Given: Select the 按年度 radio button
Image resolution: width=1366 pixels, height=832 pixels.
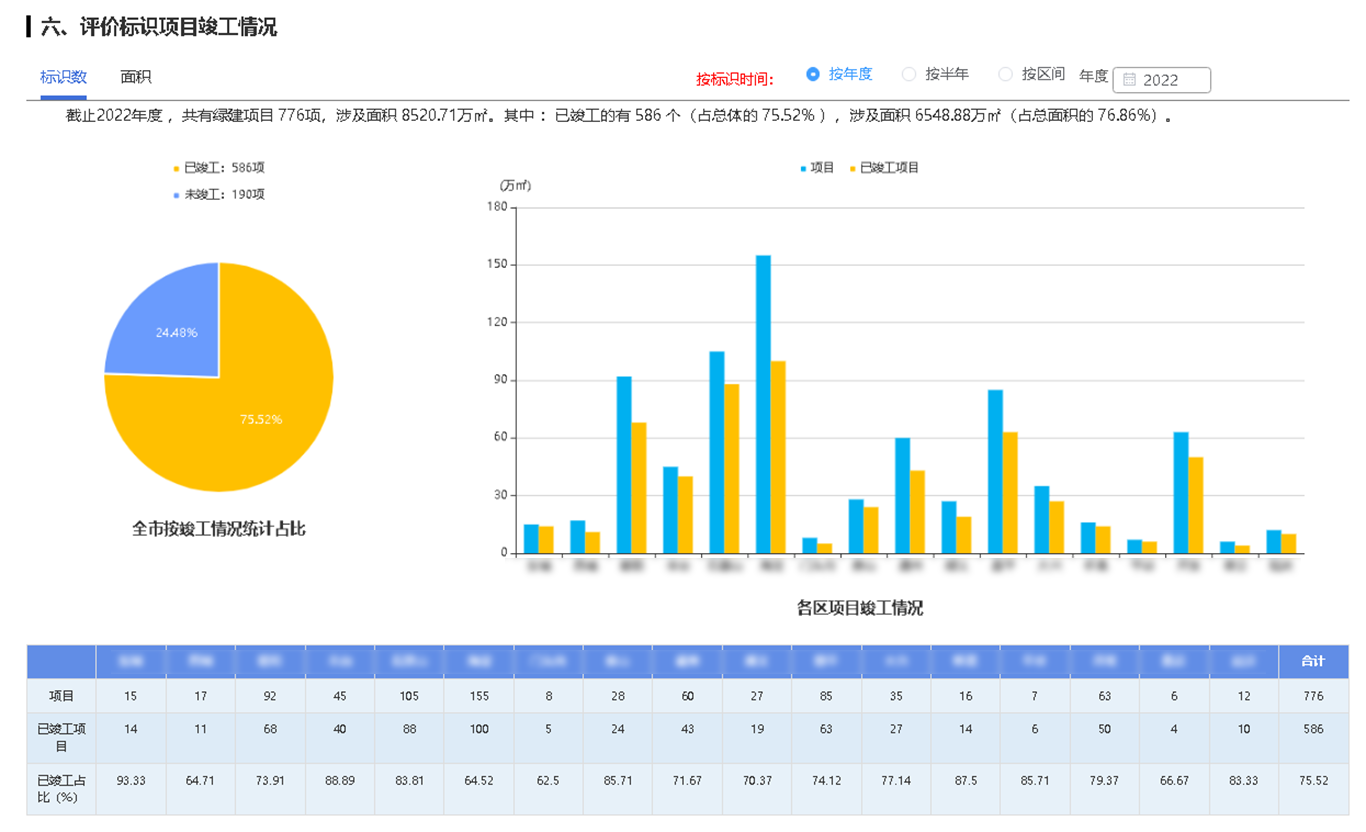Looking at the screenshot, I should [x=813, y=74].
